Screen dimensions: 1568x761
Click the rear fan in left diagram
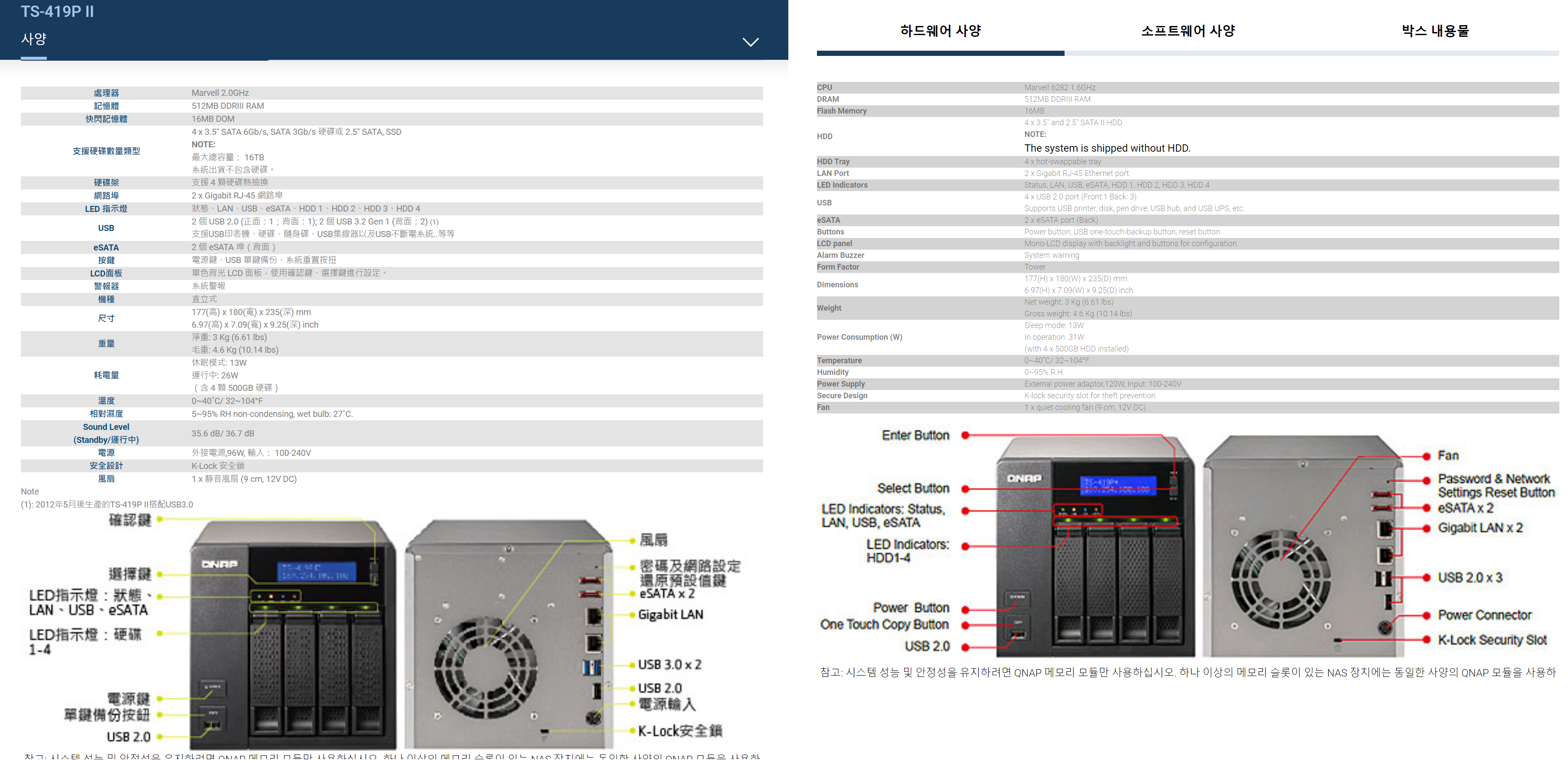point(485,667)
